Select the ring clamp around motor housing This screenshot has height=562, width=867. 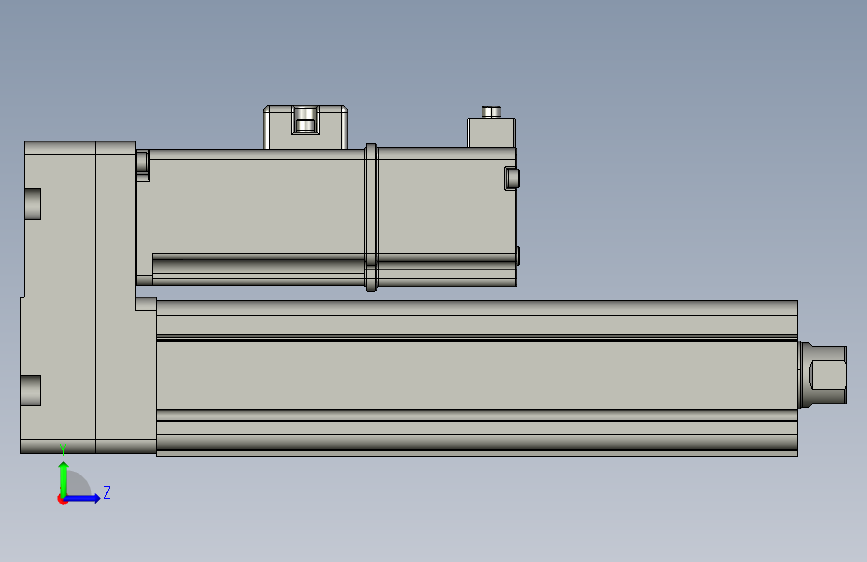click(371, 217)
